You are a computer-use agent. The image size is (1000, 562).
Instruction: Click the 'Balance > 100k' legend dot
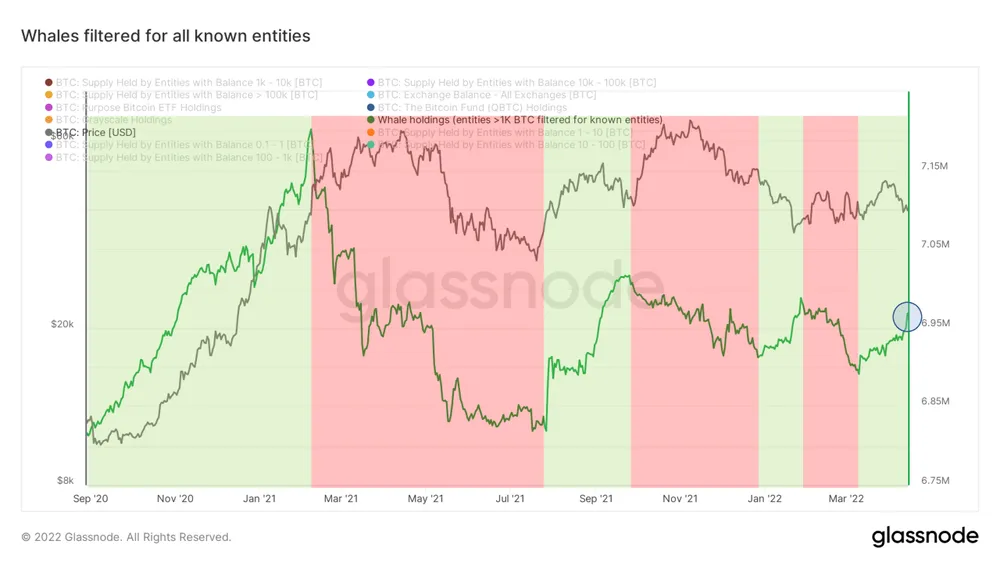(x=50, y=95)
